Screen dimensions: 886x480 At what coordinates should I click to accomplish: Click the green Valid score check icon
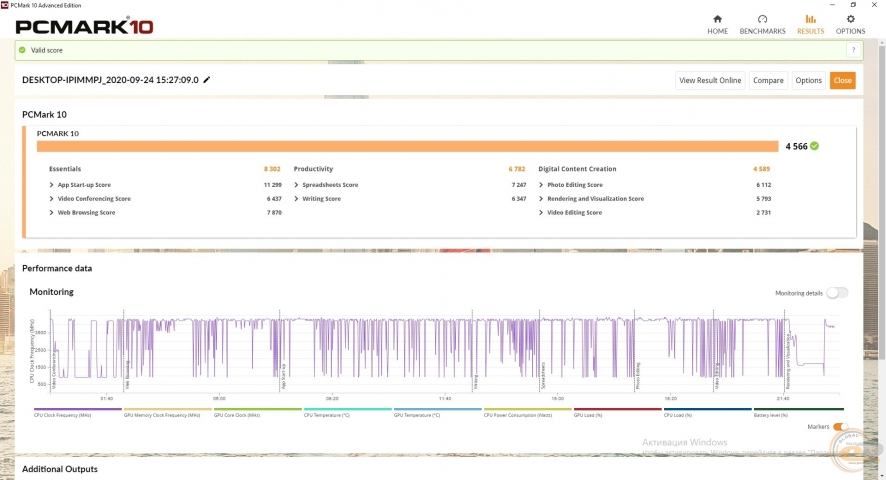(x=22, y=50)
